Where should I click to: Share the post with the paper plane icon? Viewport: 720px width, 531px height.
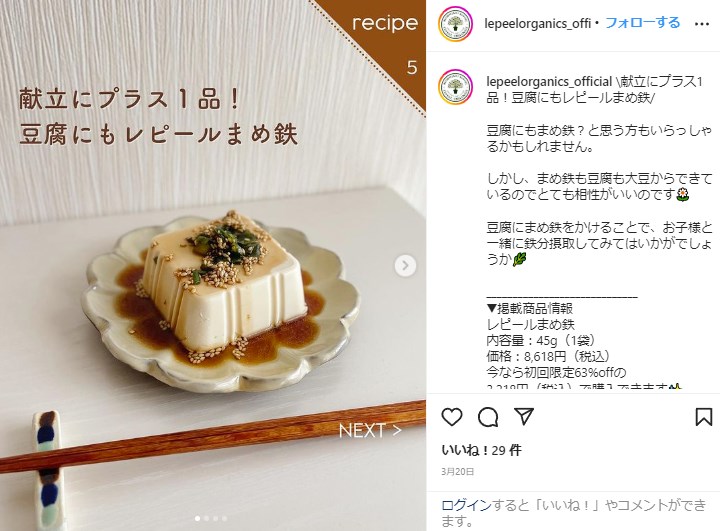(524, 416)
